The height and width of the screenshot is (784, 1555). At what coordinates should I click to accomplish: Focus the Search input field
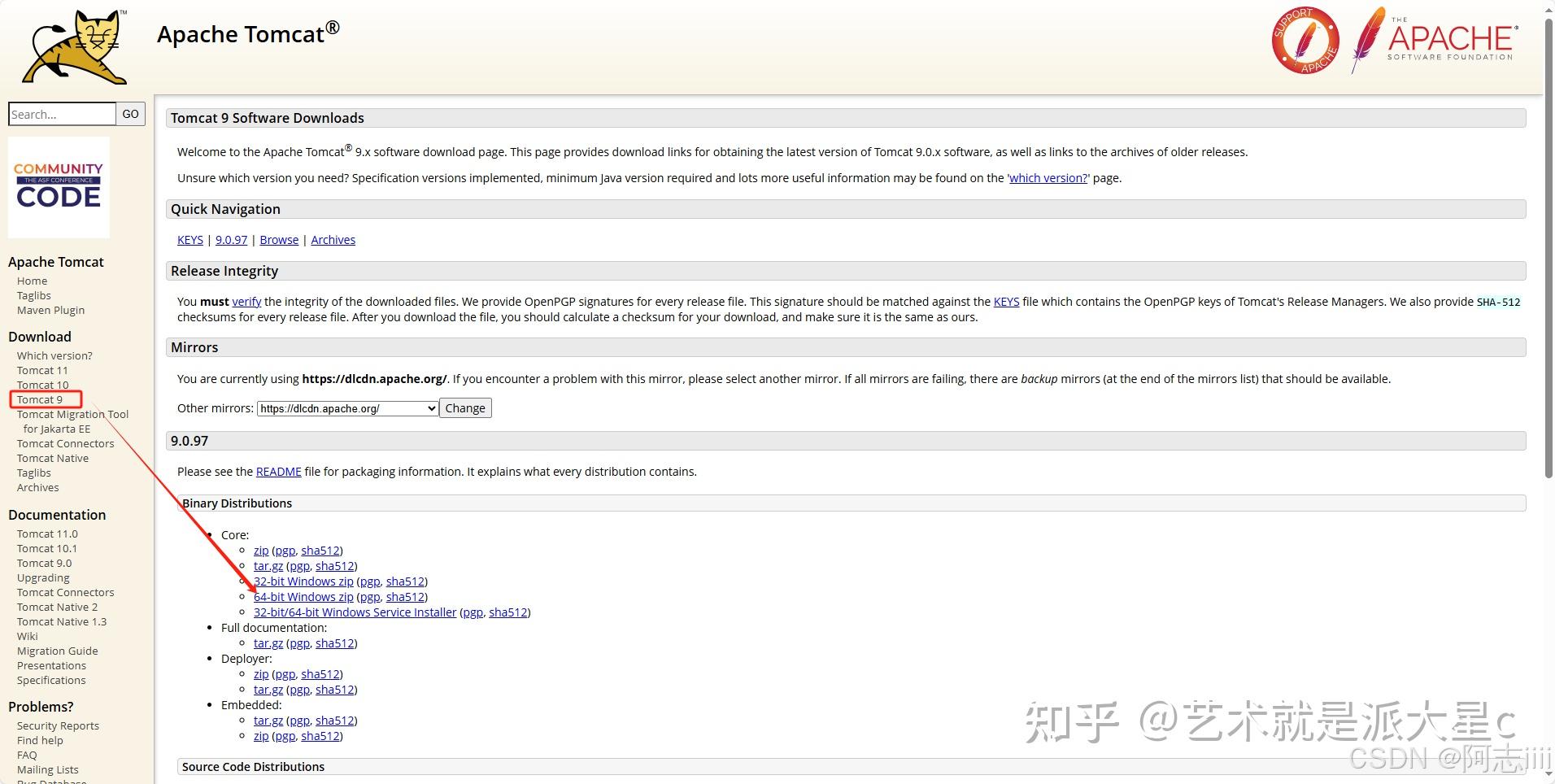[62, 114]
